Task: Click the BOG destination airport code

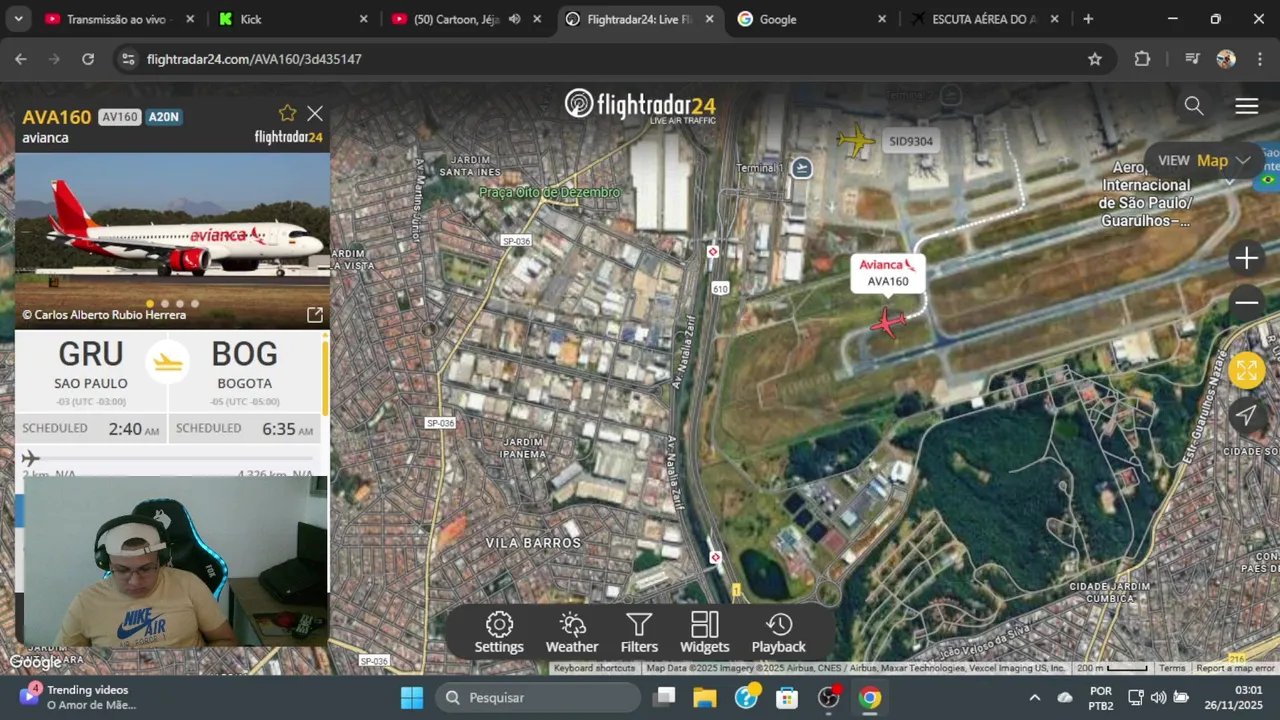Action: (x=244, y=354)
